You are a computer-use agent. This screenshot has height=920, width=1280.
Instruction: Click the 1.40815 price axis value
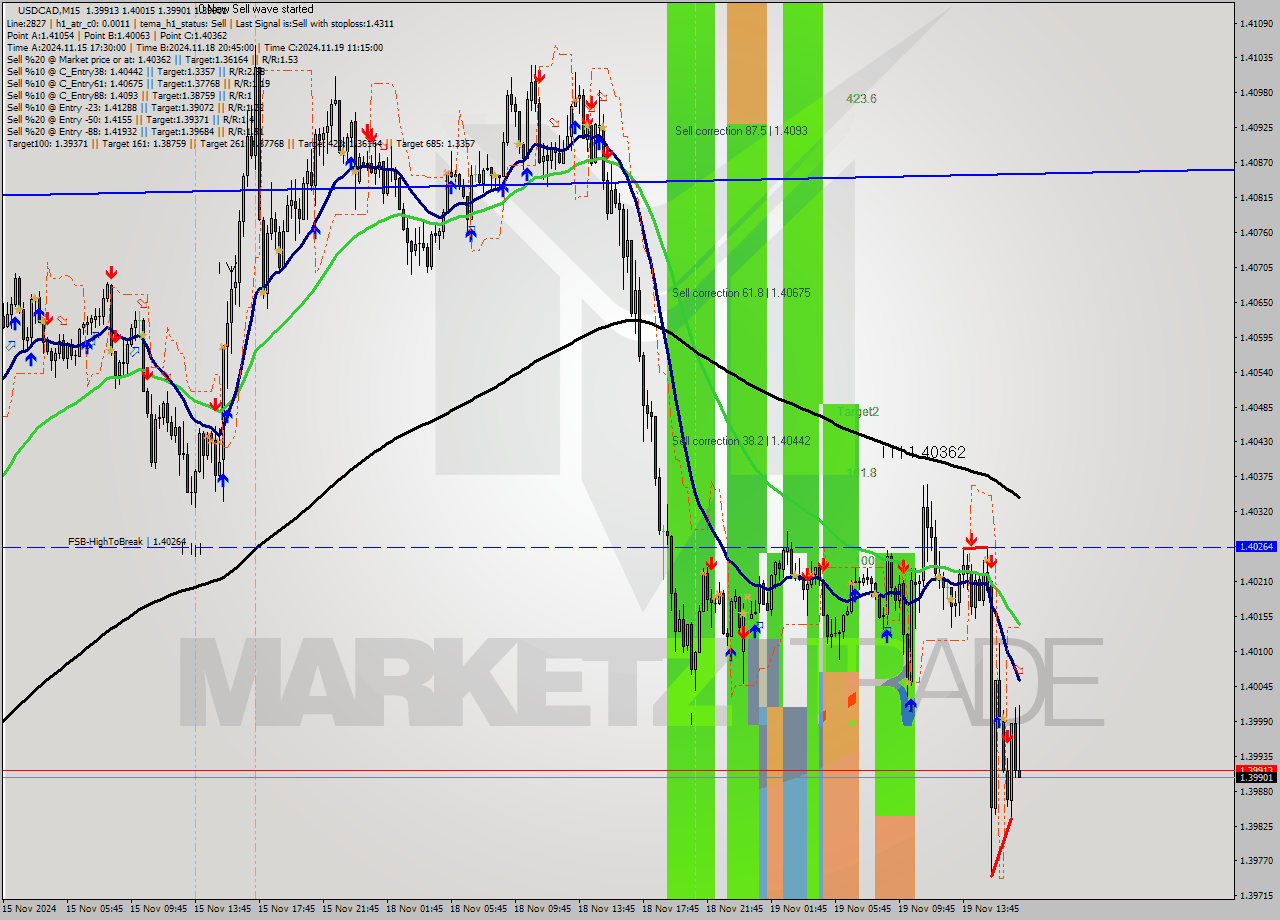[1255, 198]
